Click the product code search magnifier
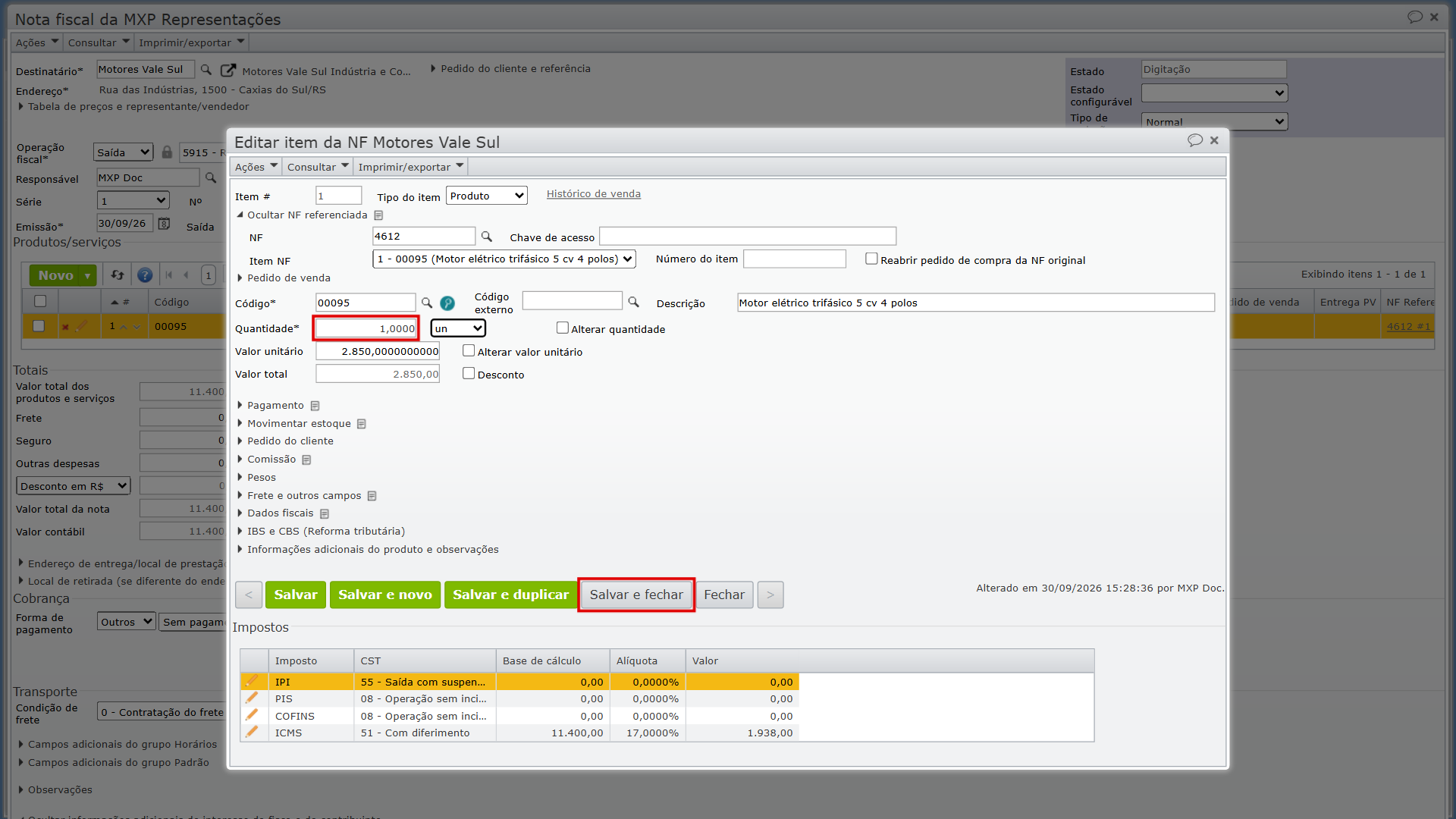 coord(427,303)
